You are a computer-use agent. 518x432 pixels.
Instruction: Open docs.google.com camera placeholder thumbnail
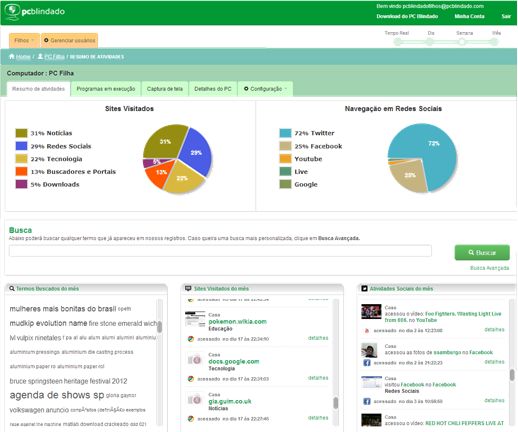pyautogui.click(x=195, y=360)
